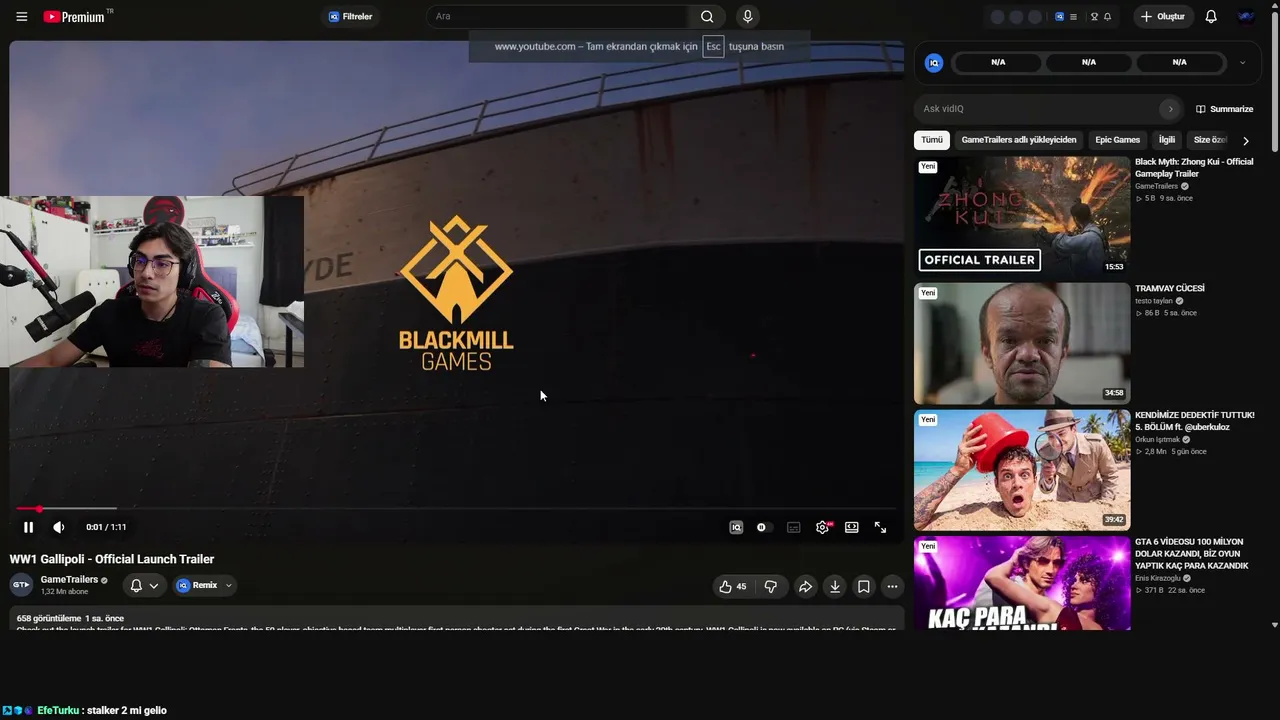Open KENDİMİZE DEDEKTİF TUTTUK thumbnail
Screen dimensions: 1280x720
click(1022, 470)
